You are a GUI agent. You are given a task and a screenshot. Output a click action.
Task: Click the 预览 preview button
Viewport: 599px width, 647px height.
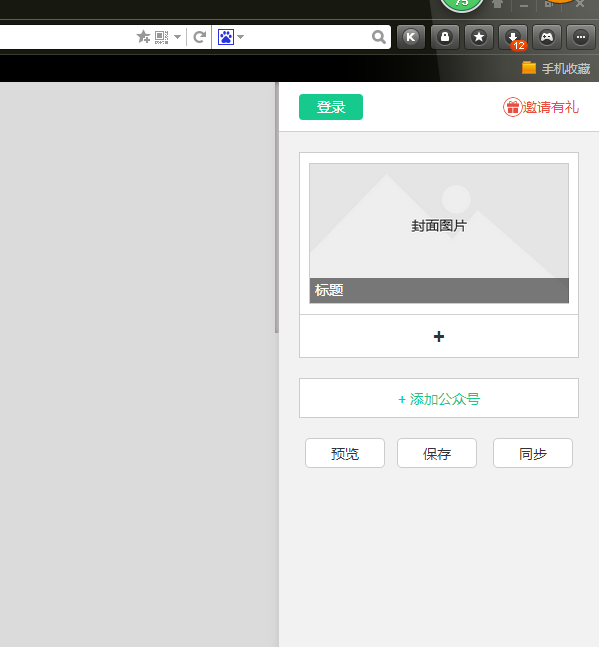[345, 453]
